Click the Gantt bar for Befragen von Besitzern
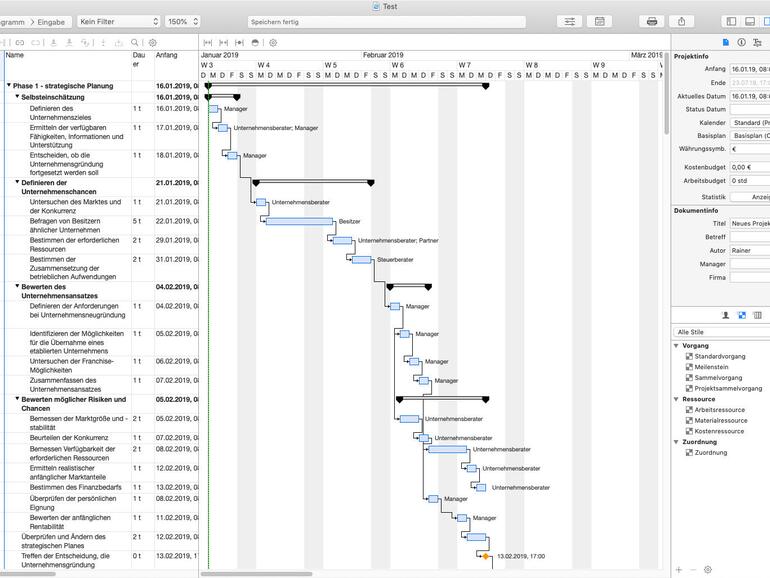Viewport: 770px width, 578px height. tap(299, 221)
